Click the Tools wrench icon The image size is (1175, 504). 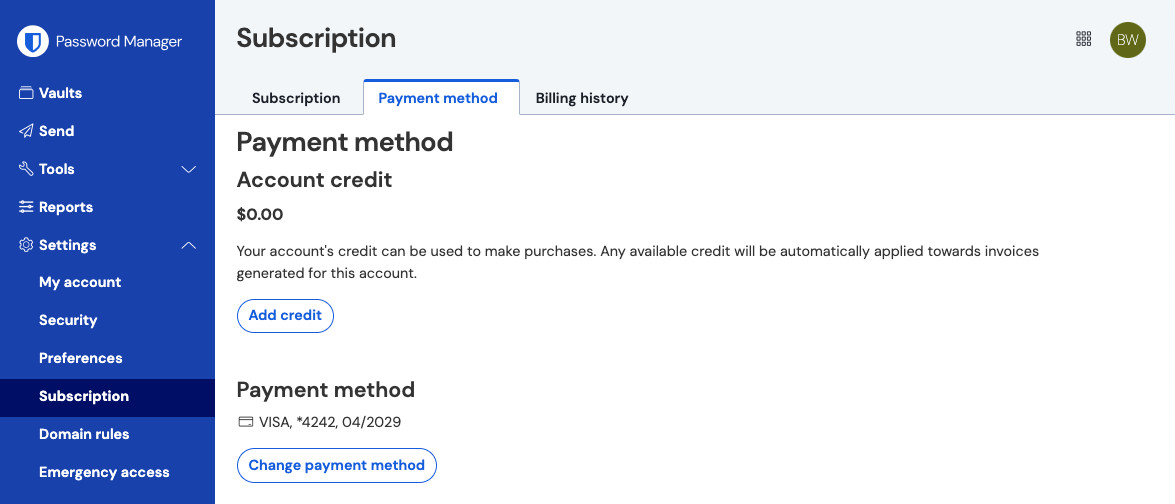click(x=27, y=169)
